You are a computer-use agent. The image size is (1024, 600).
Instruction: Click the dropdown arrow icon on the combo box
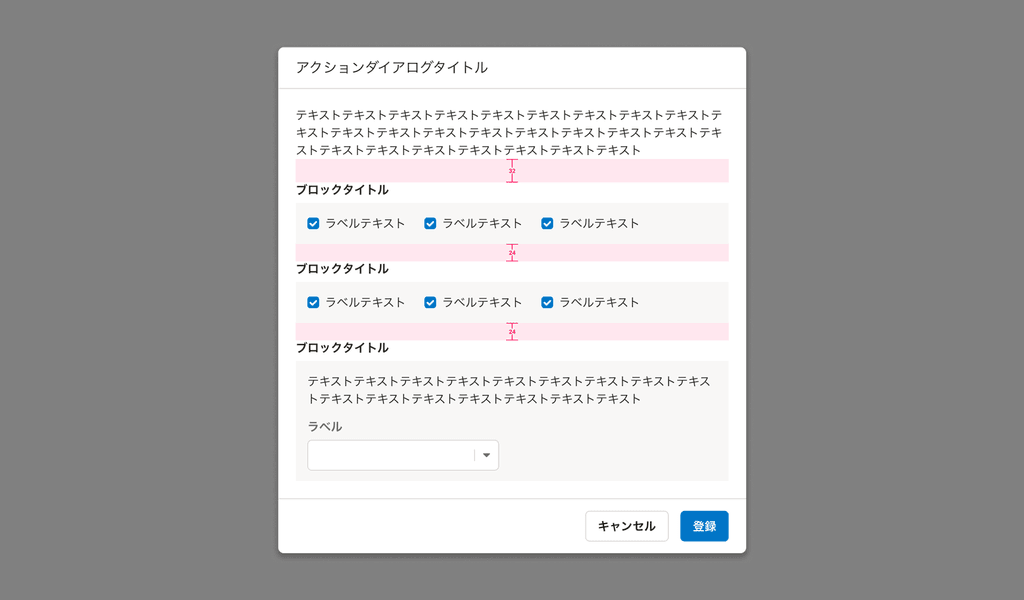coord(487,455)
